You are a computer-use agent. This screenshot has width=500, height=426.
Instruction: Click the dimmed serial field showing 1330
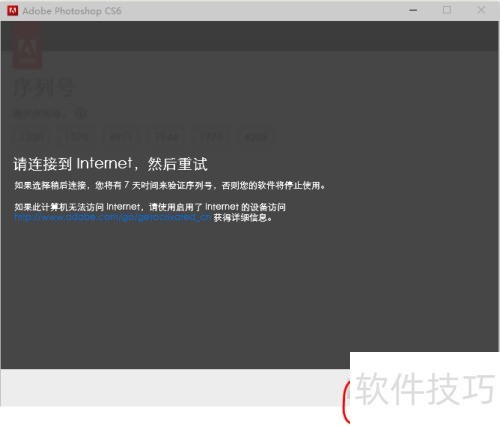click(32, 137)
